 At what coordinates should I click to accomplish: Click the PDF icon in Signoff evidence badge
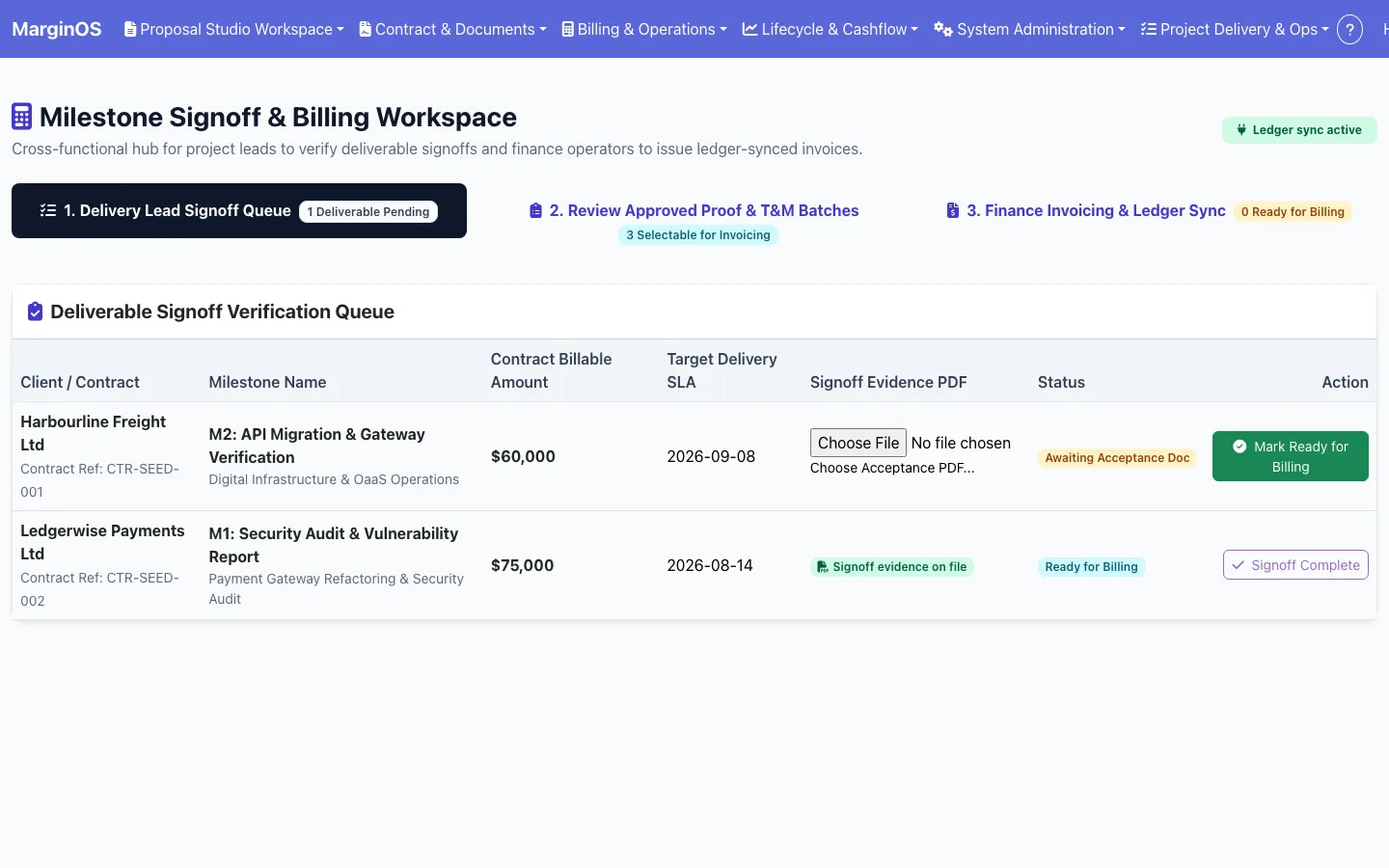823,567
